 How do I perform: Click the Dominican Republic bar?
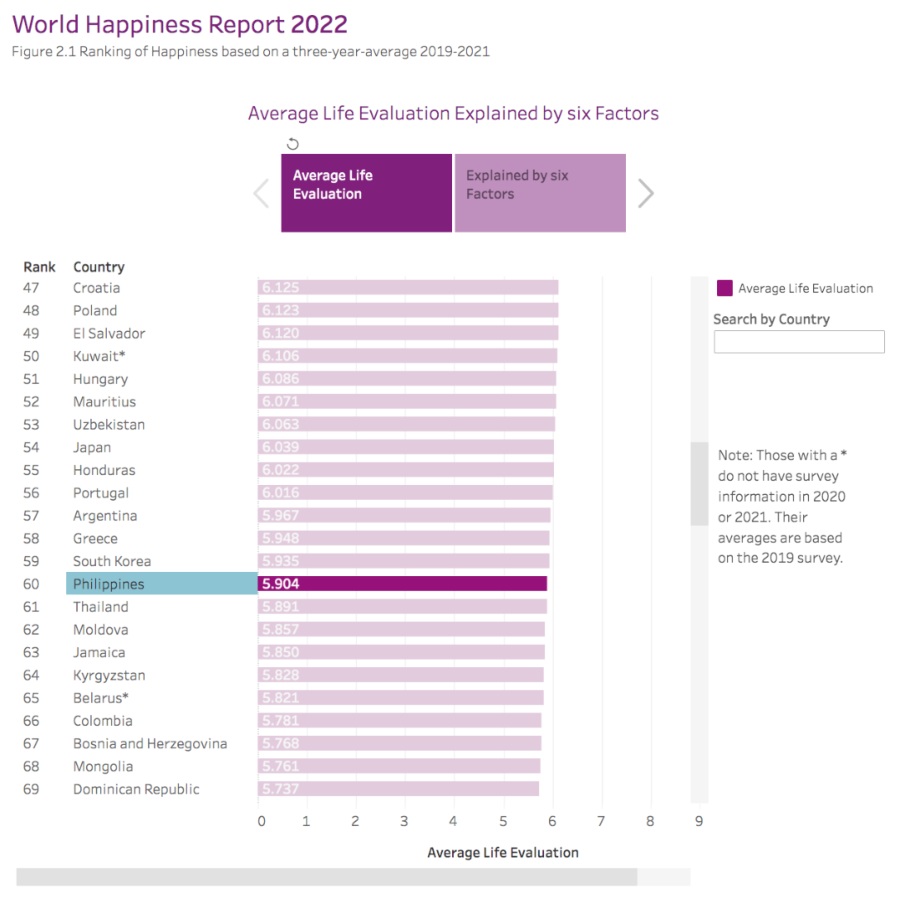pyautogui.click(x=398, y=789)
